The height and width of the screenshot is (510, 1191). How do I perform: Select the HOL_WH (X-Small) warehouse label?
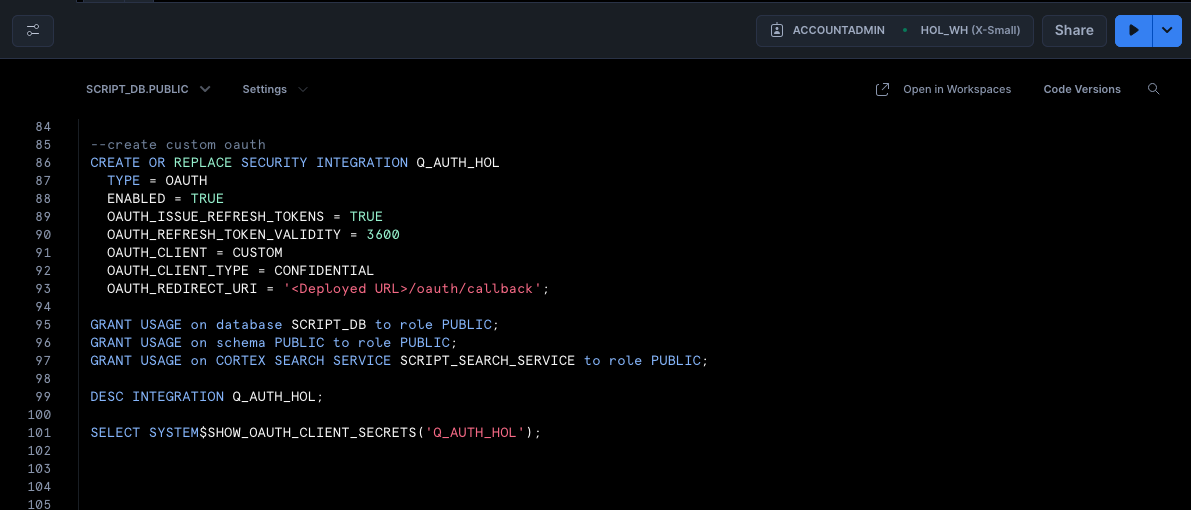click(x=976, y=31)
